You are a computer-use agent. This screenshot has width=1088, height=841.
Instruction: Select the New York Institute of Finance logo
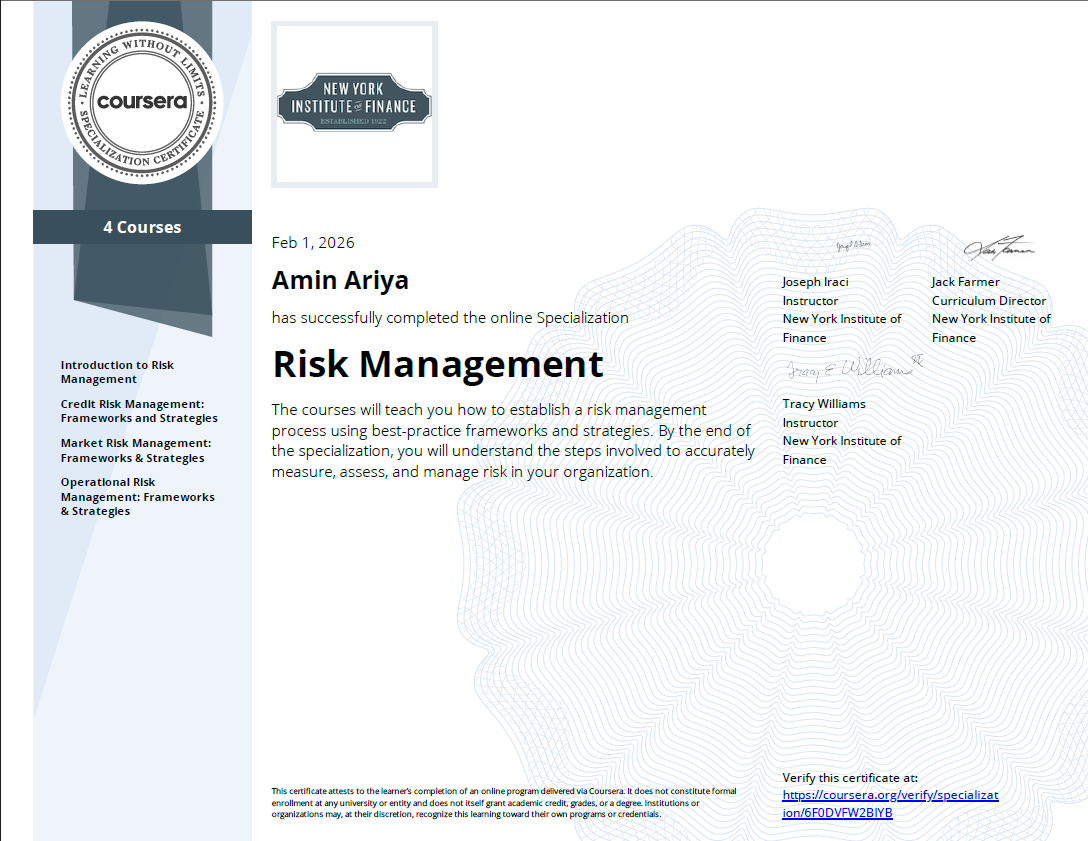[x=353, y=103]
